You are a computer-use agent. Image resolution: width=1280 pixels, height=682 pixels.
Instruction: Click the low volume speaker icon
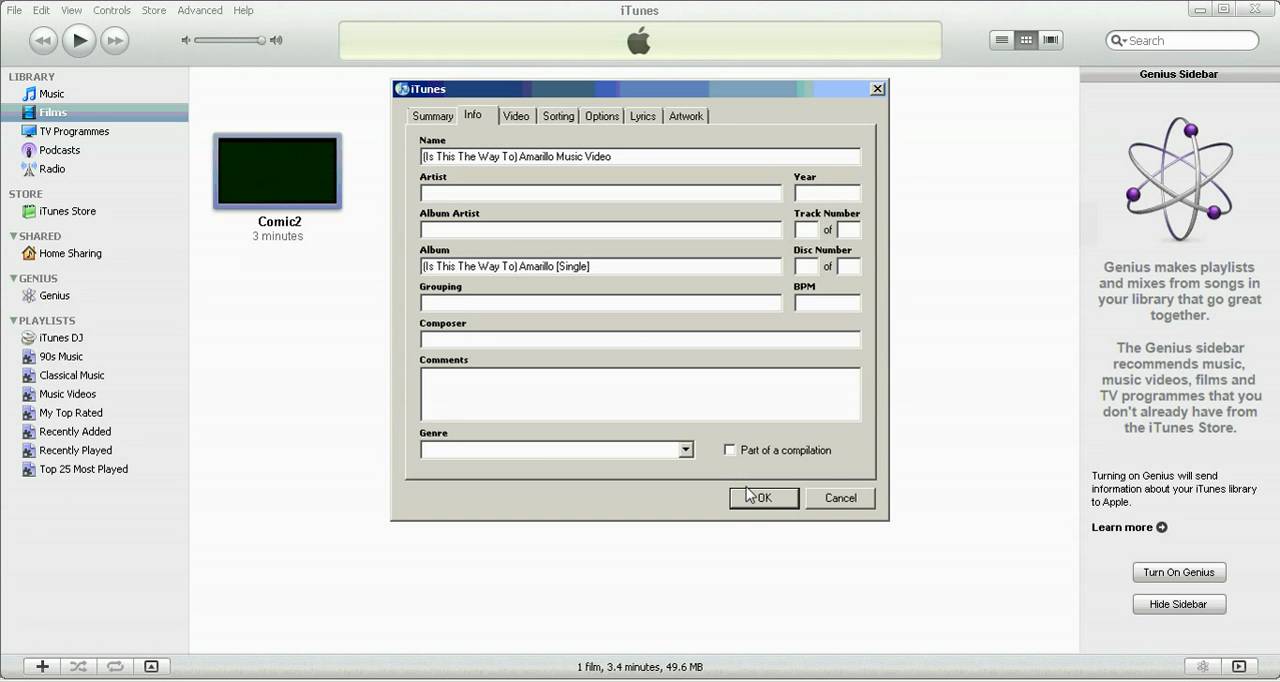point(186,40)
